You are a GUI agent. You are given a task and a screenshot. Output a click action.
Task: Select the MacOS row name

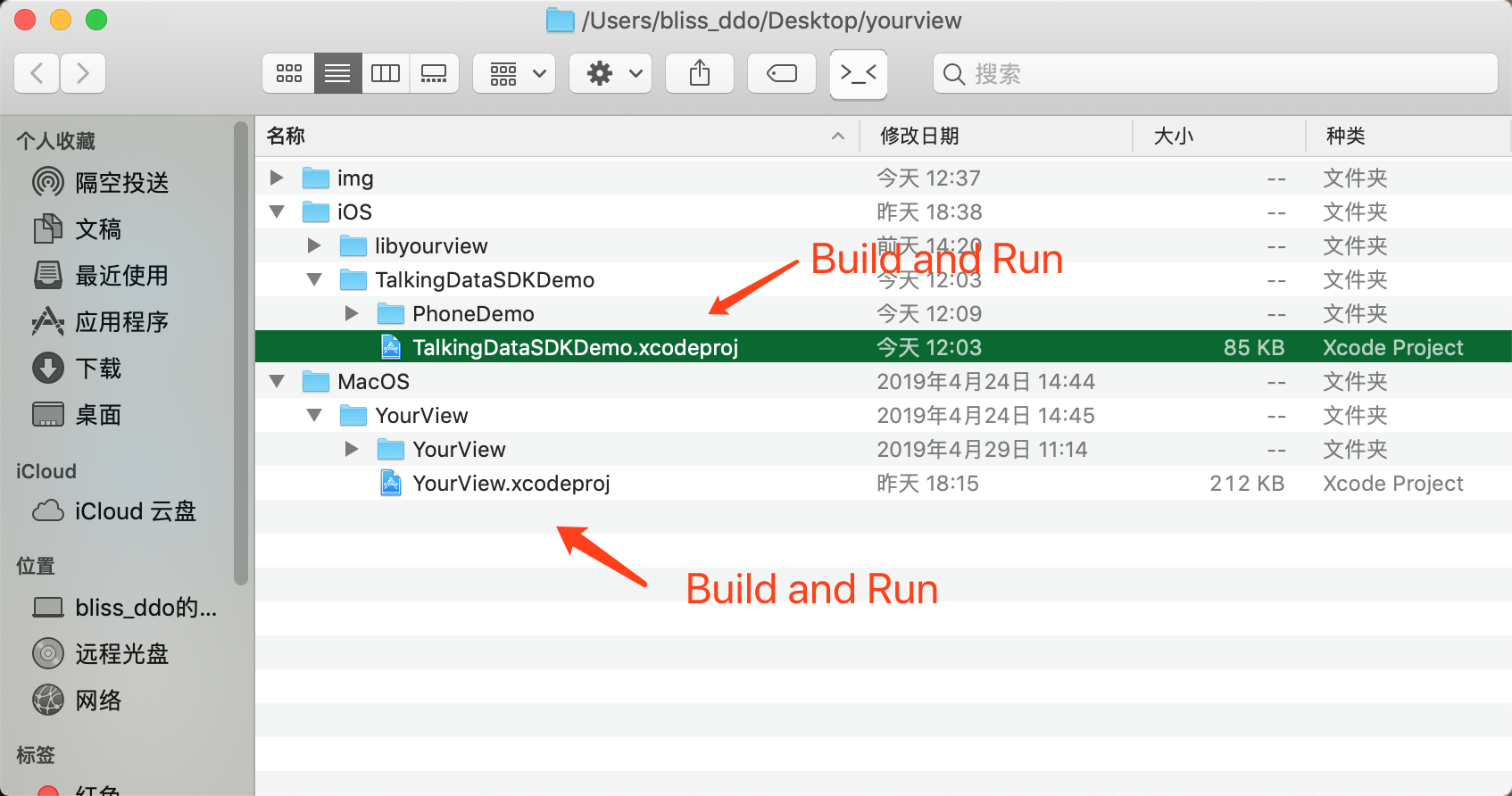coord(373,381)
